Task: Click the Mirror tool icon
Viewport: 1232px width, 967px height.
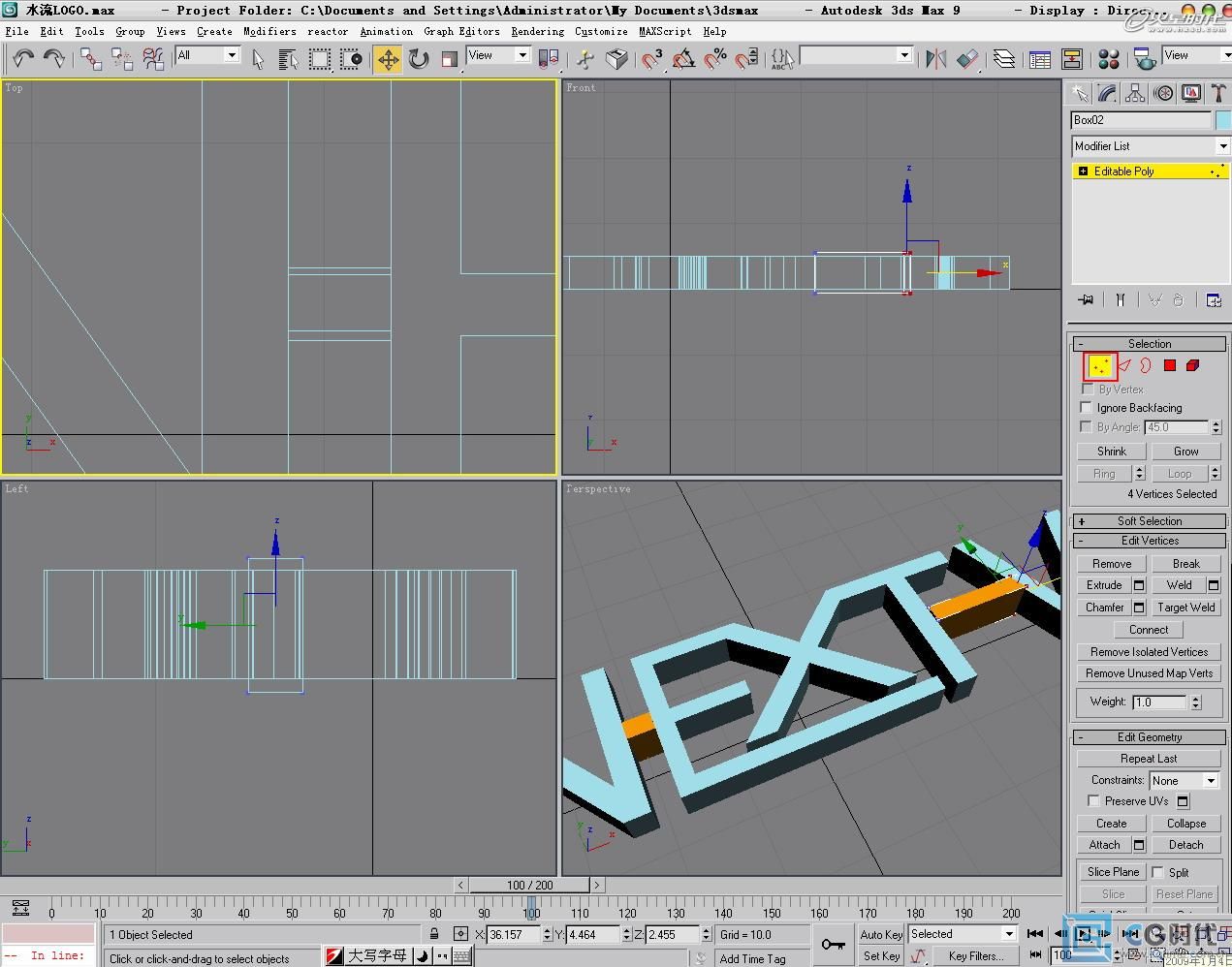Action: (x=935, y=59)
